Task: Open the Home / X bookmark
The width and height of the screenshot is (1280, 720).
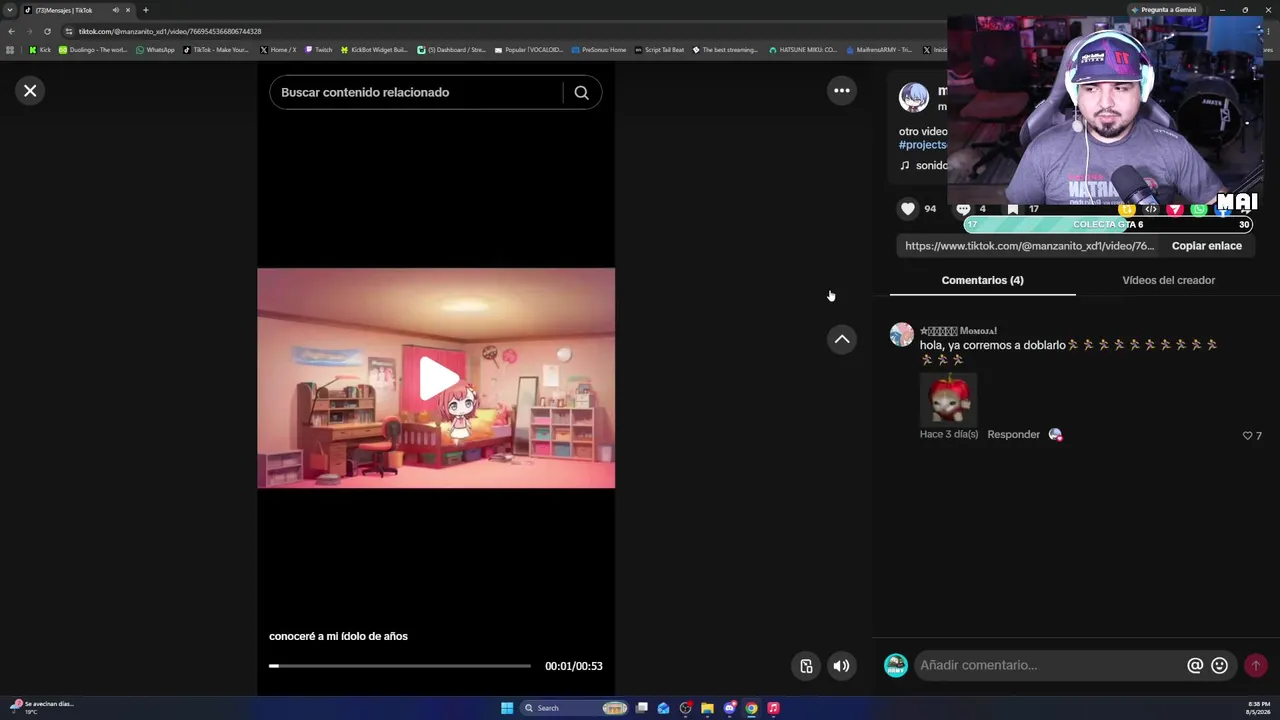Action: tap(278, 50)
